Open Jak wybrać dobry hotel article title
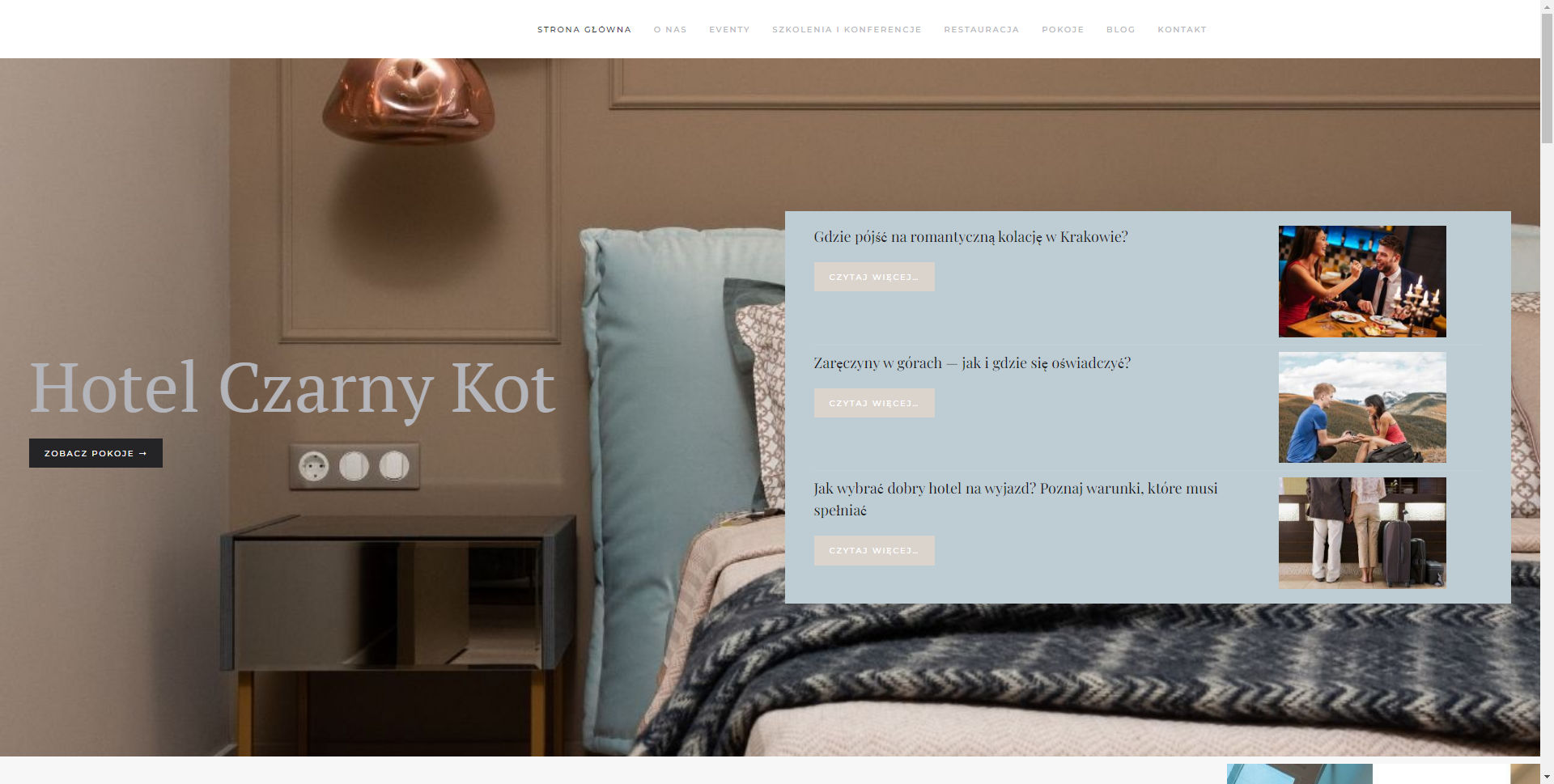This screenshot has height=784, width=1554. (x=1016, y=499)
